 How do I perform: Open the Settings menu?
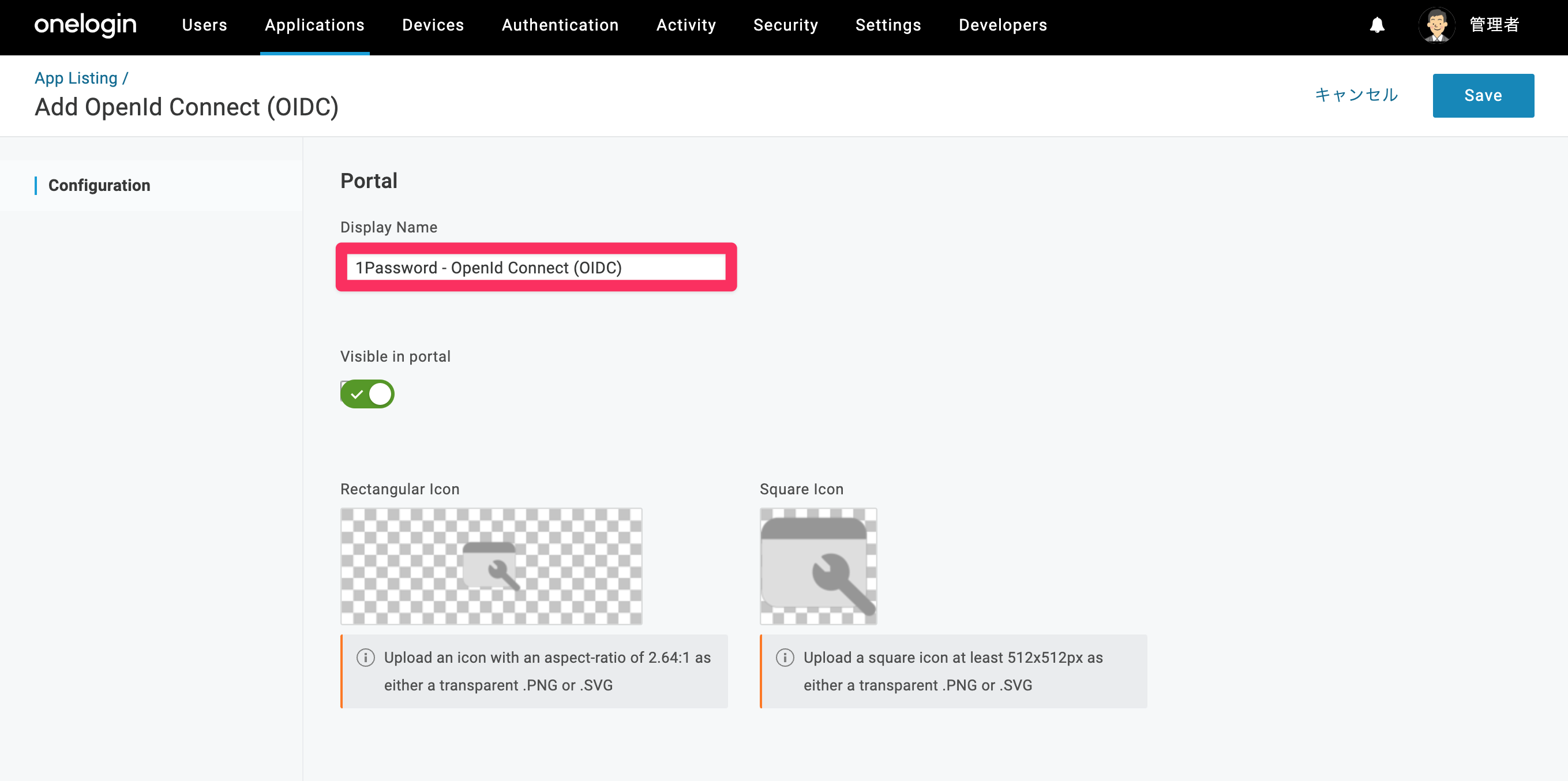click(888, 25)
